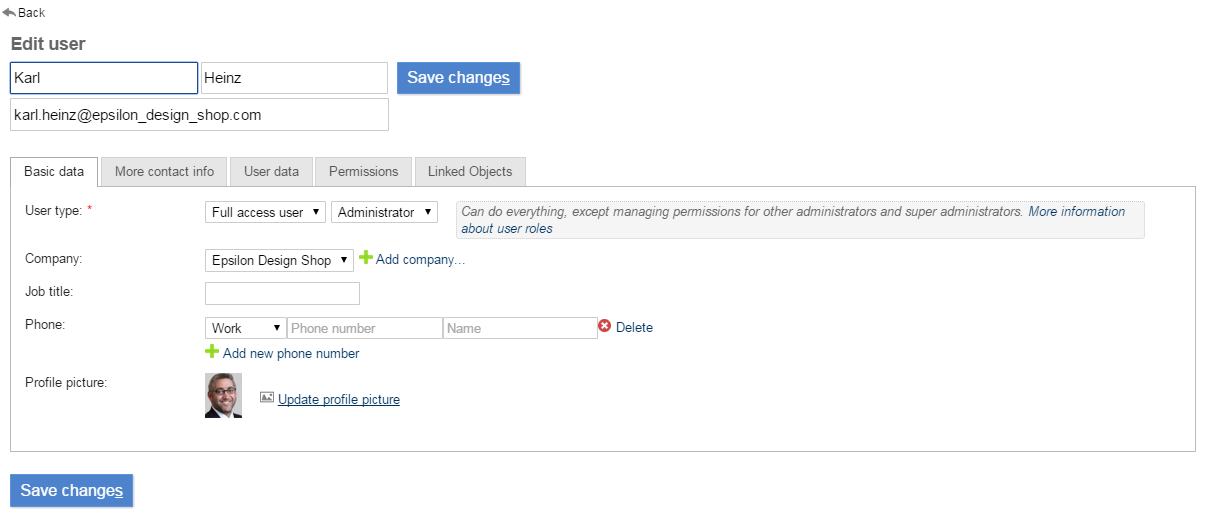Click the green plus add phone icon

click(x=212, y=352)
